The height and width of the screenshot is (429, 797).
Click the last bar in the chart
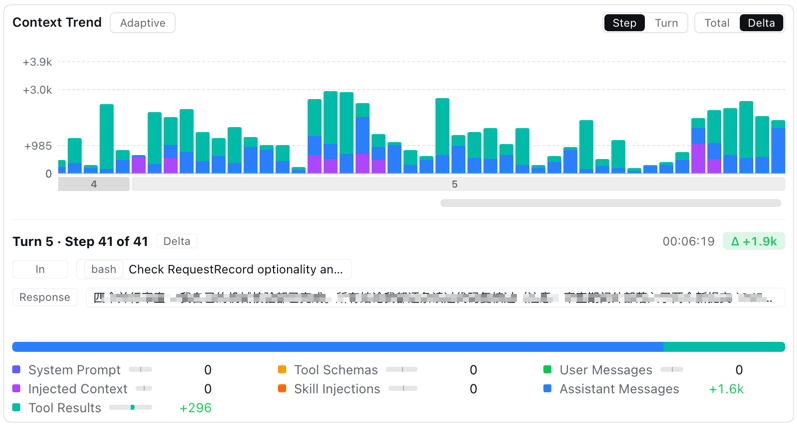tap(778, 147)
